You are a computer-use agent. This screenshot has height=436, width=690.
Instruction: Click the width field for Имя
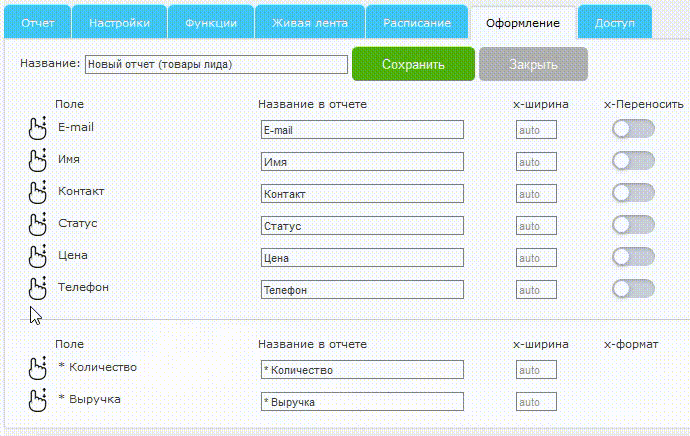[536, 162]
